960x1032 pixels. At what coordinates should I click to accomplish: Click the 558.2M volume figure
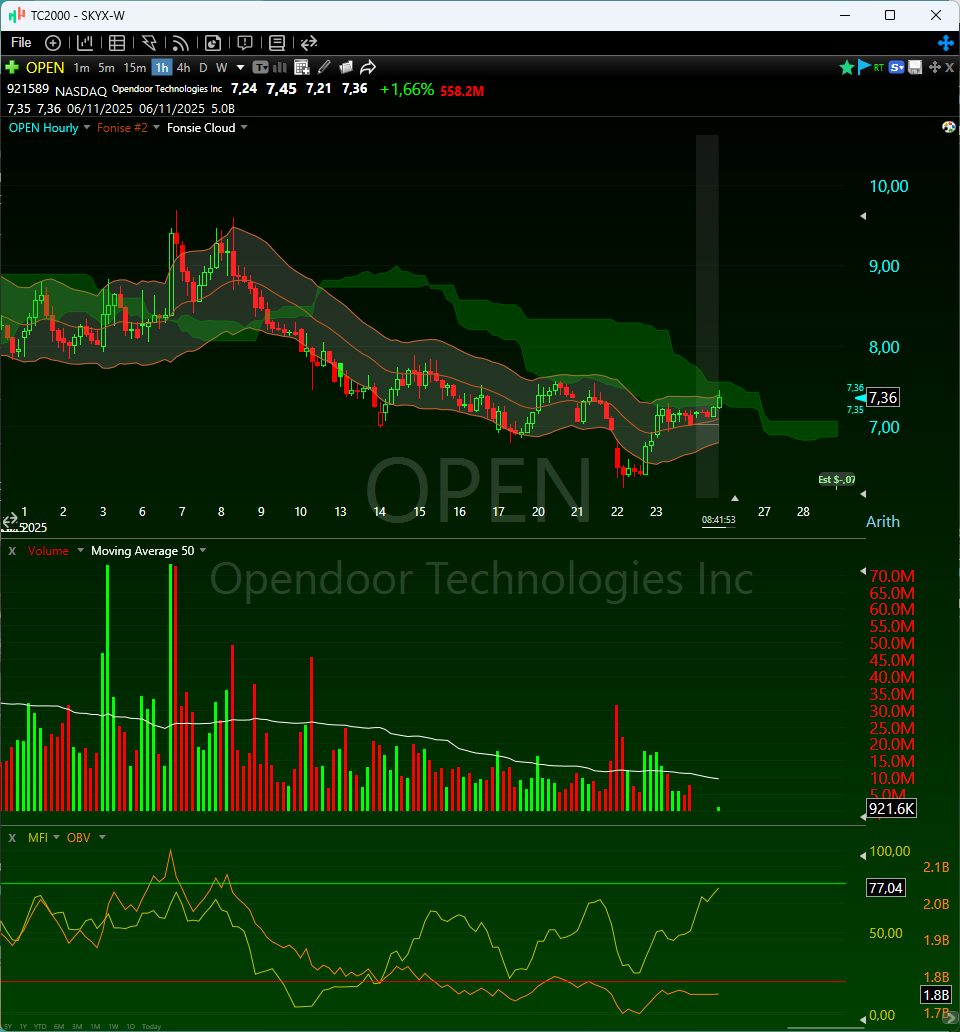[462, 91]
